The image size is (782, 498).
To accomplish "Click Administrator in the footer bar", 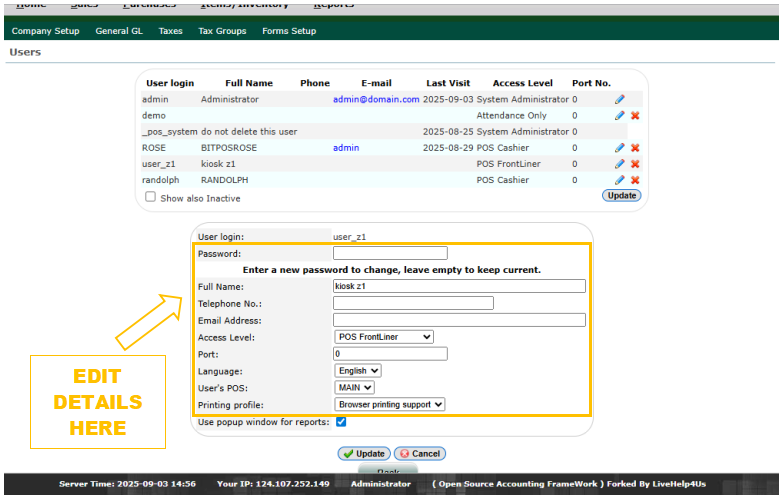I will click(381, 484).
